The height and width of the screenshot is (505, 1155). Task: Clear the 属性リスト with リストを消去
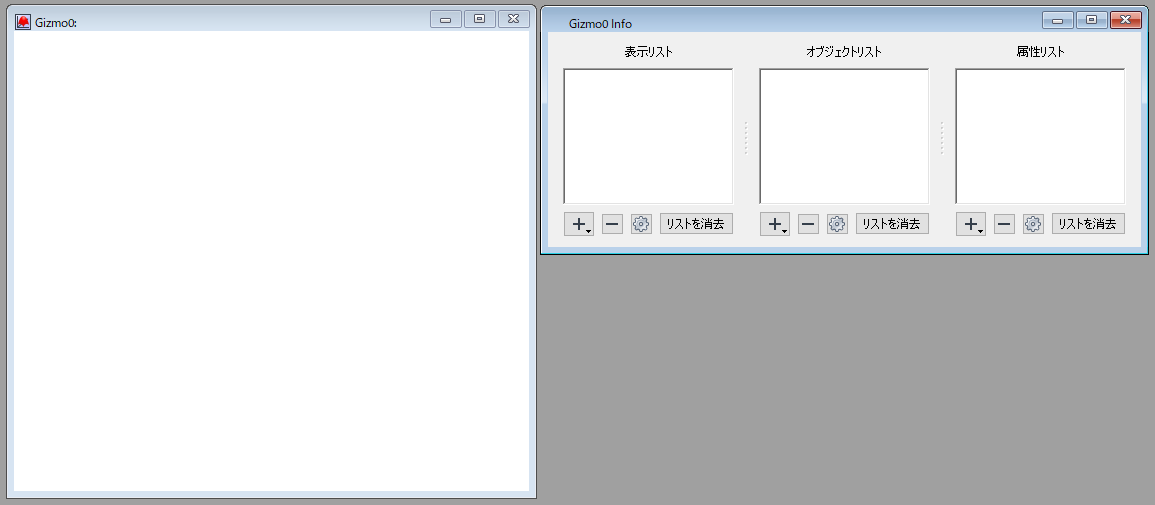[x=1088, y=224]
